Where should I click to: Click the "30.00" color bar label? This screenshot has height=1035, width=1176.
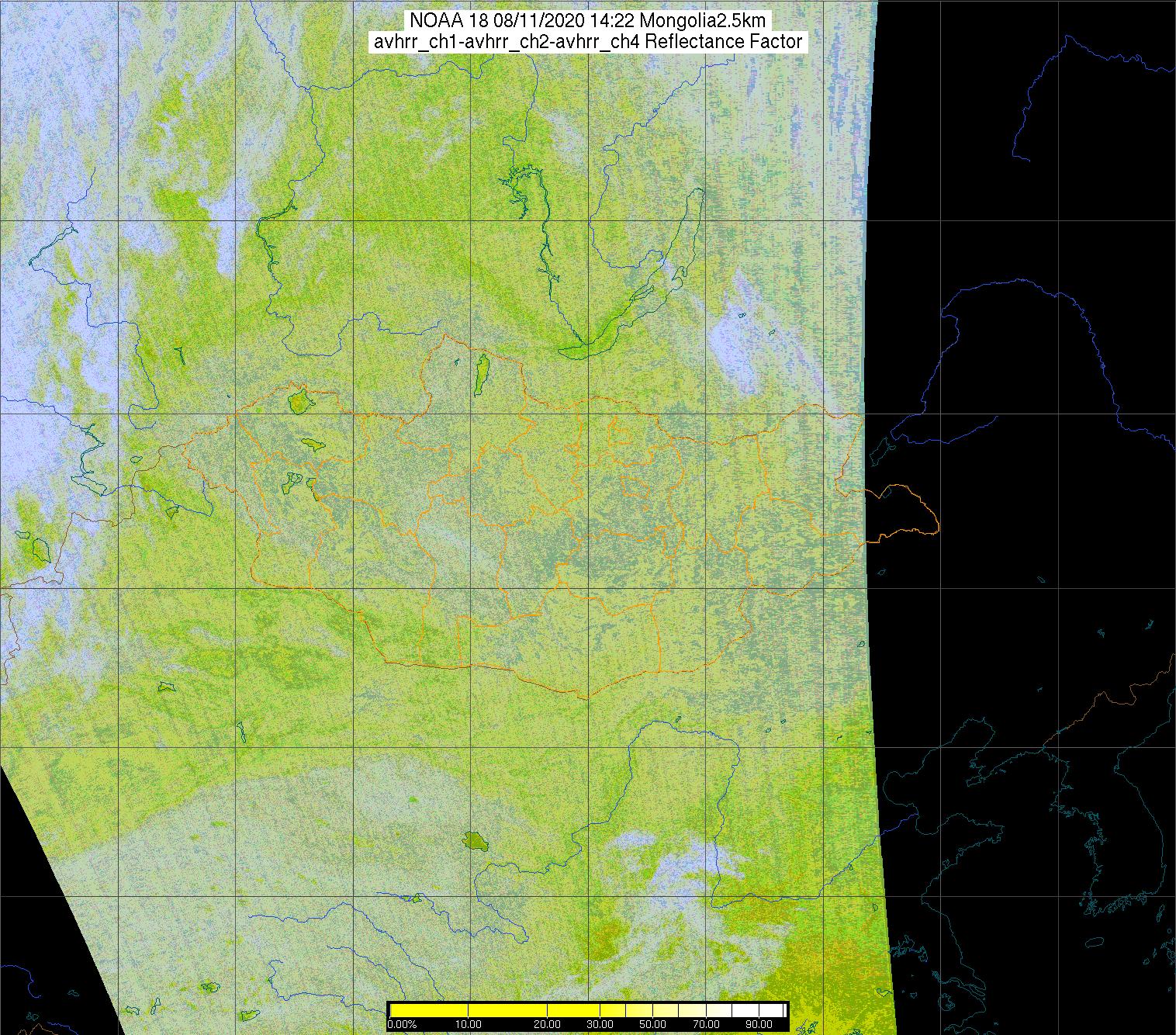coord(600,1025)
